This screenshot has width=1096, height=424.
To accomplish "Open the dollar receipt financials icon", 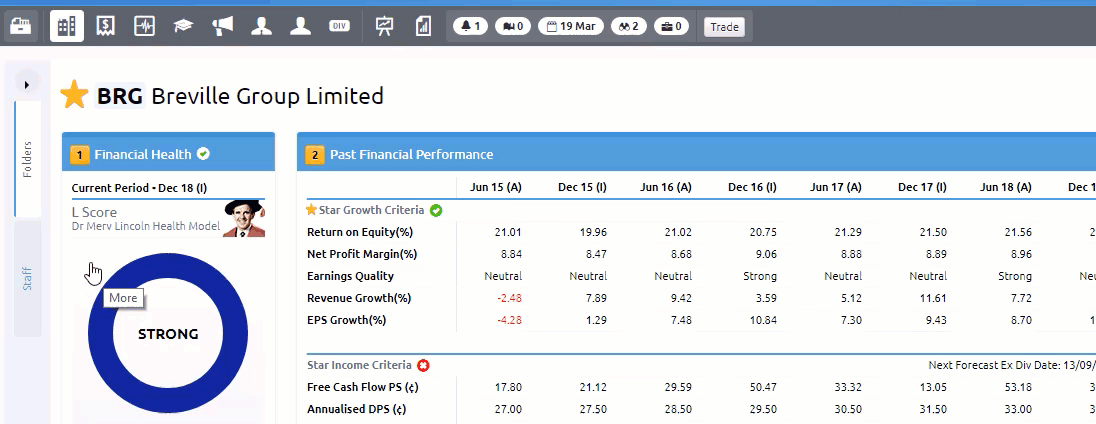I will click(x=106, y=27).
